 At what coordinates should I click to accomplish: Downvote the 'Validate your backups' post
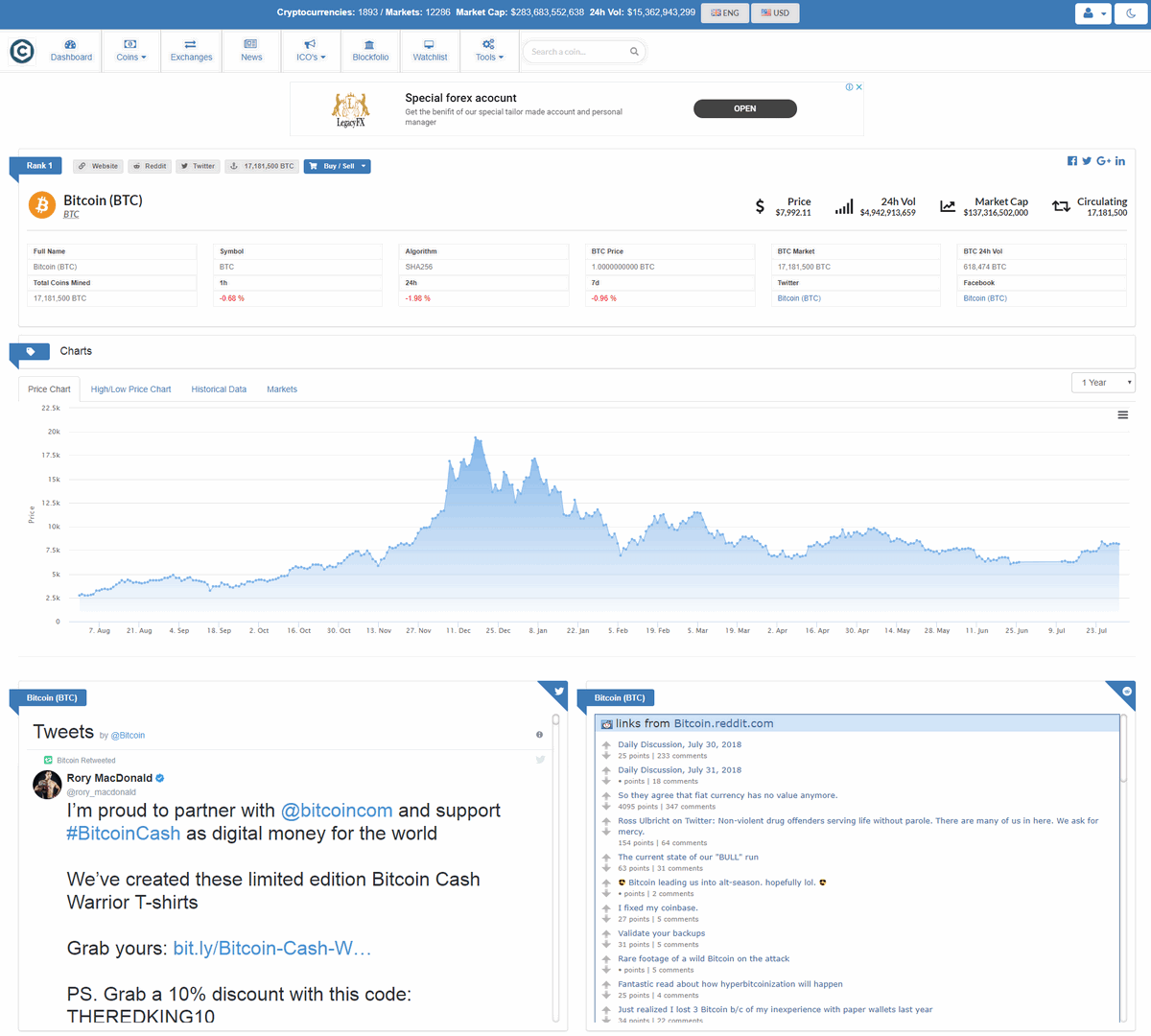point(606,944)
